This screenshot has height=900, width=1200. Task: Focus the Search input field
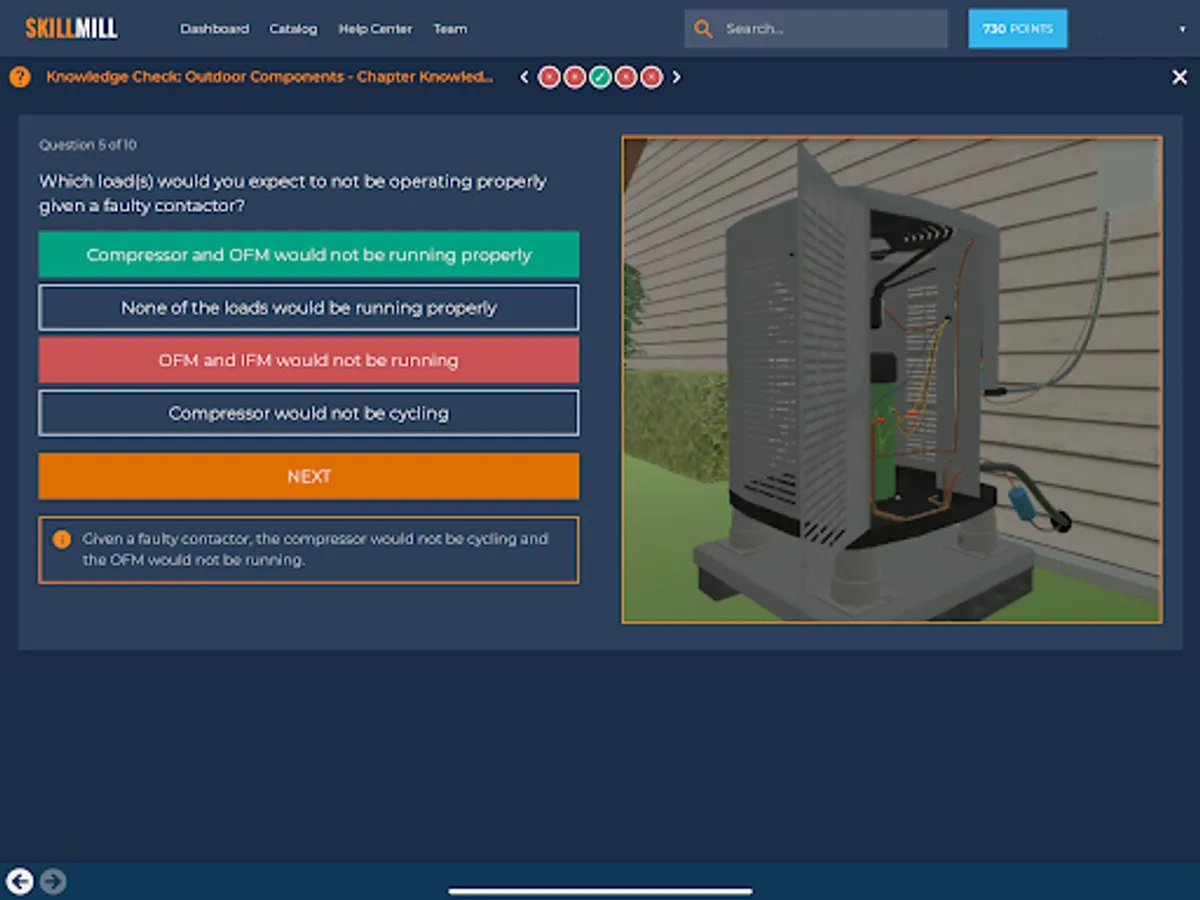816,29
